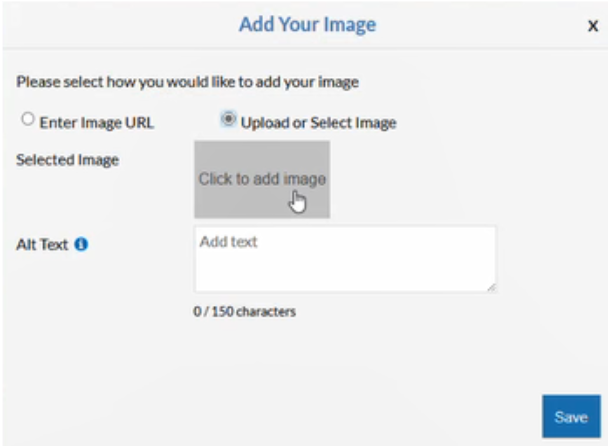Focus the Alt Text 'Add text' field
Screen dimensions: 608x446
[x=344, y=259]
